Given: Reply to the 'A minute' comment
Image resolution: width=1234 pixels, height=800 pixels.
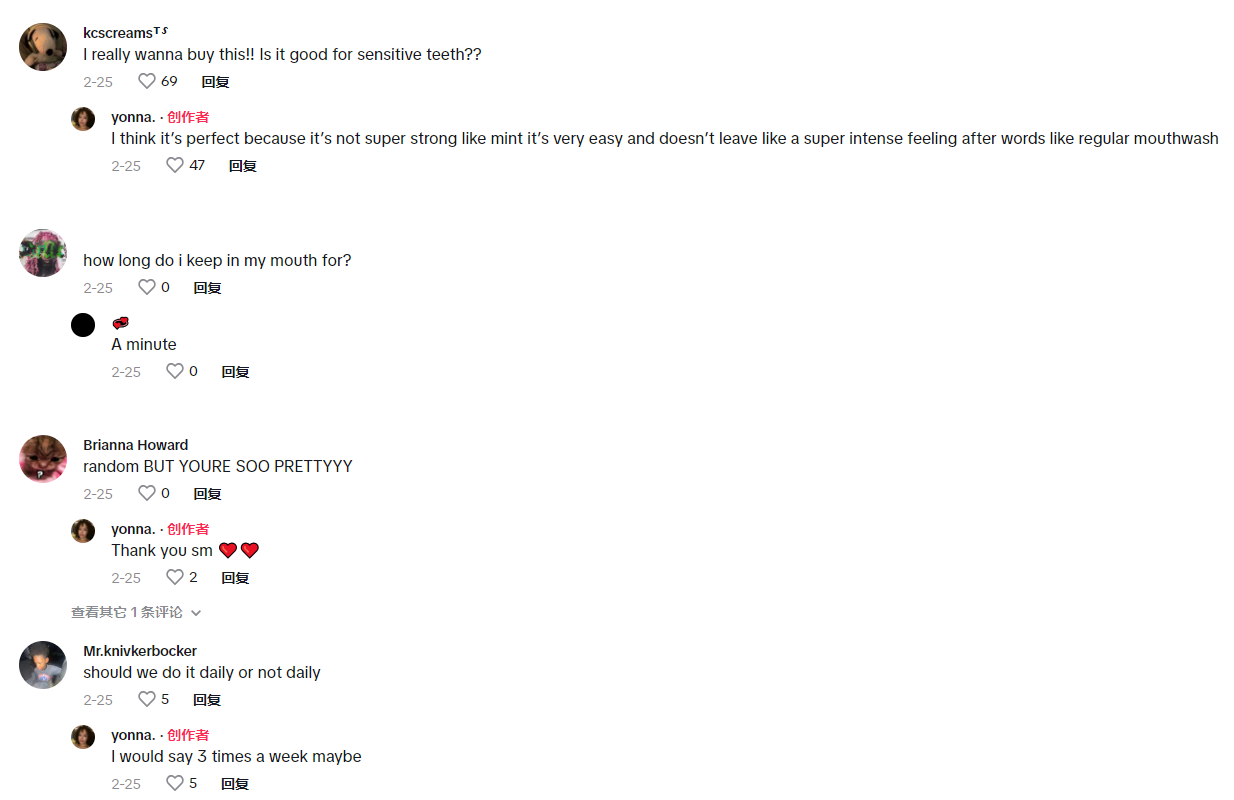Looking at the screenshot, I should tap(235, 372).
